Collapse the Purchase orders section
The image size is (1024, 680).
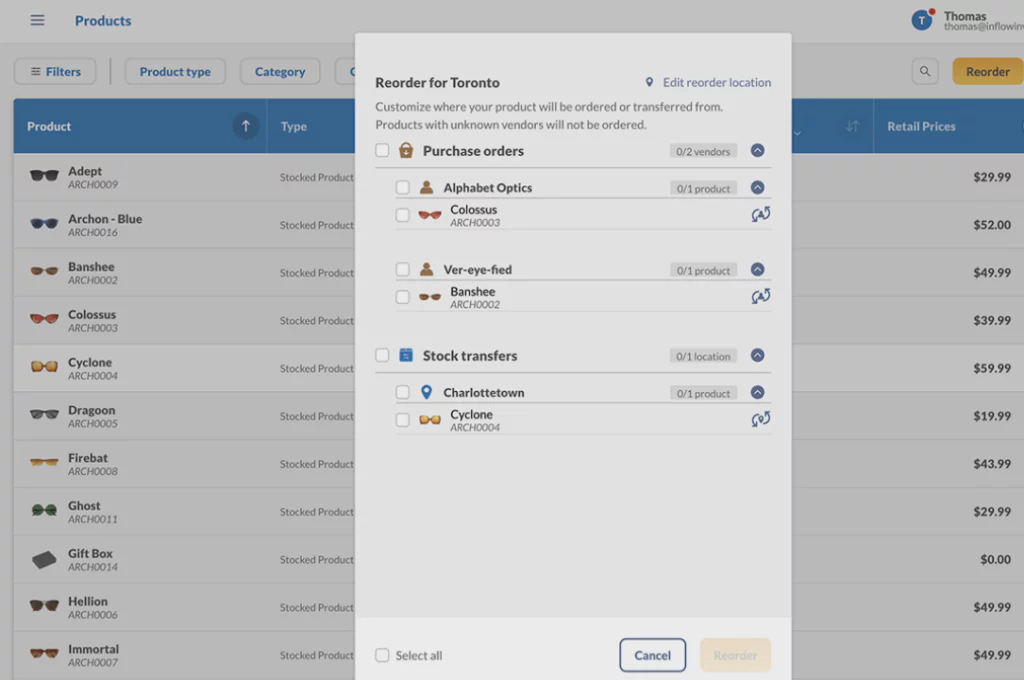point(757,151)
